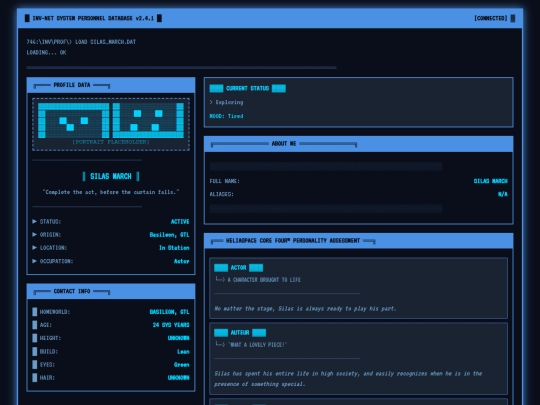The width and height of the screenshot is (540, 405).
Task: Click the LOADING... OK line
Action: point(46,53)
